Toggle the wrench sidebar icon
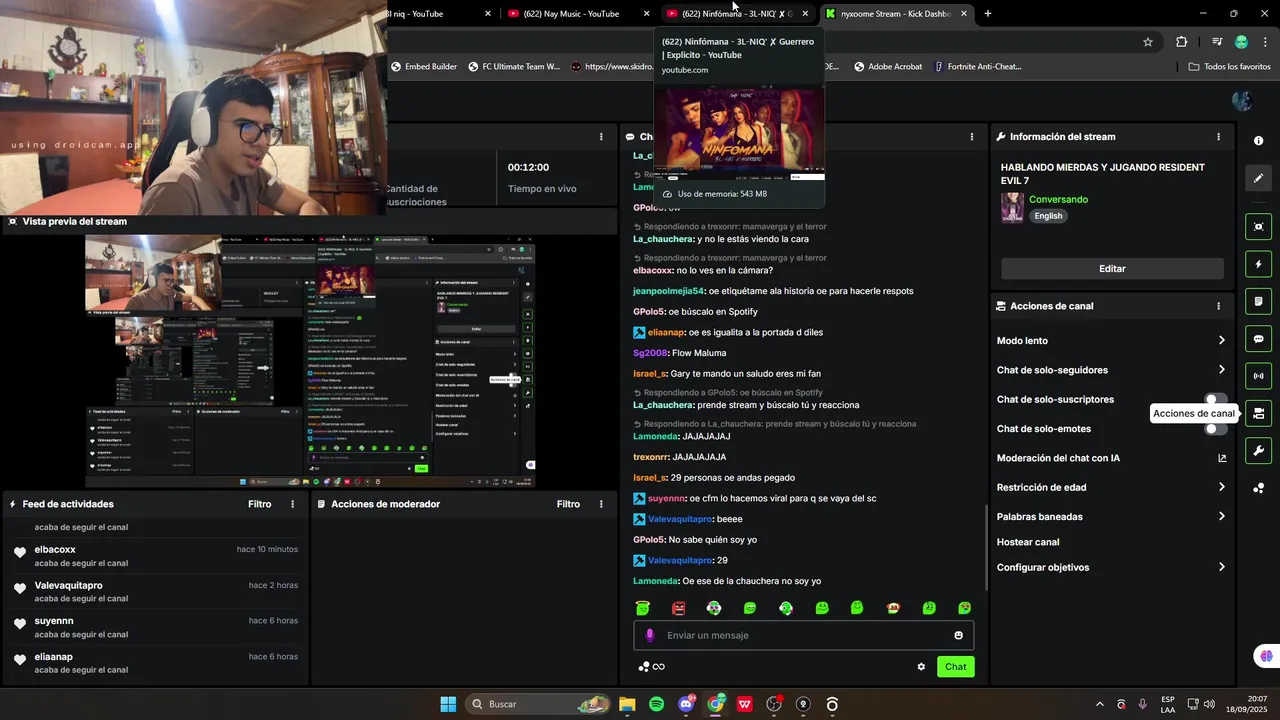This screenshot has width=1280, height=720. click(x=1258, y=450)
